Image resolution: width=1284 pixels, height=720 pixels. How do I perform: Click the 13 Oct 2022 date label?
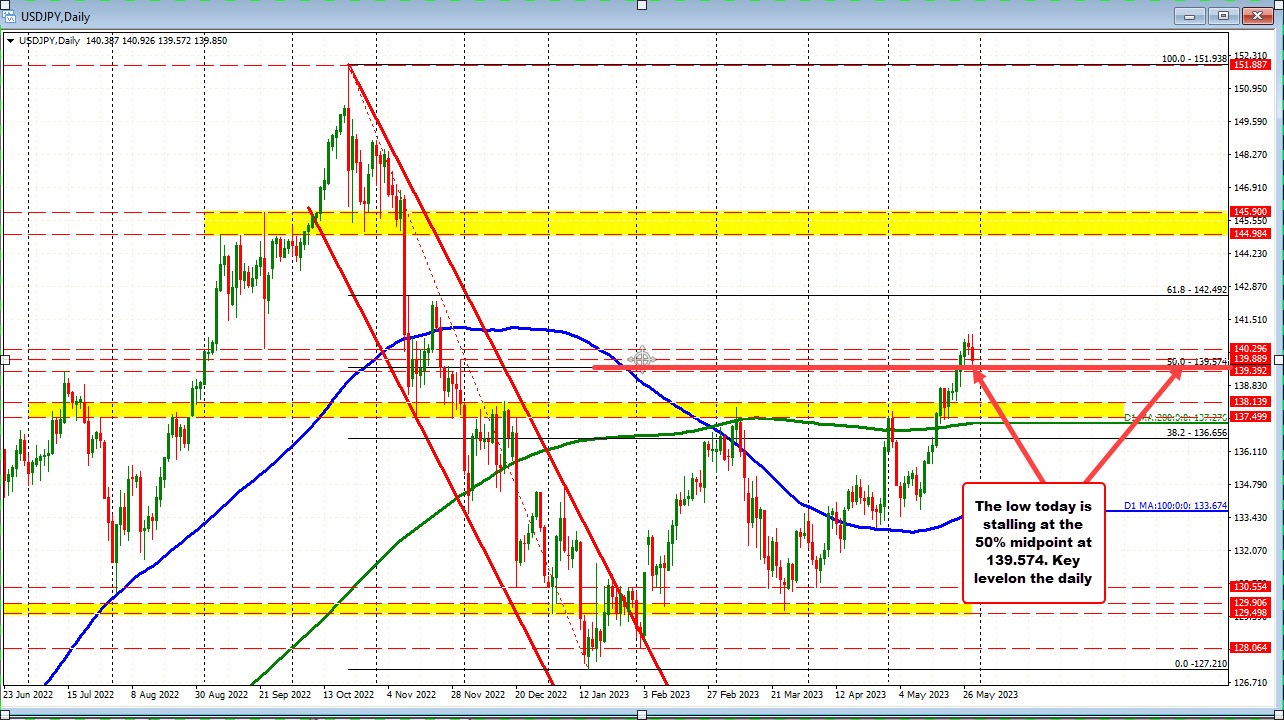(347, 694)
